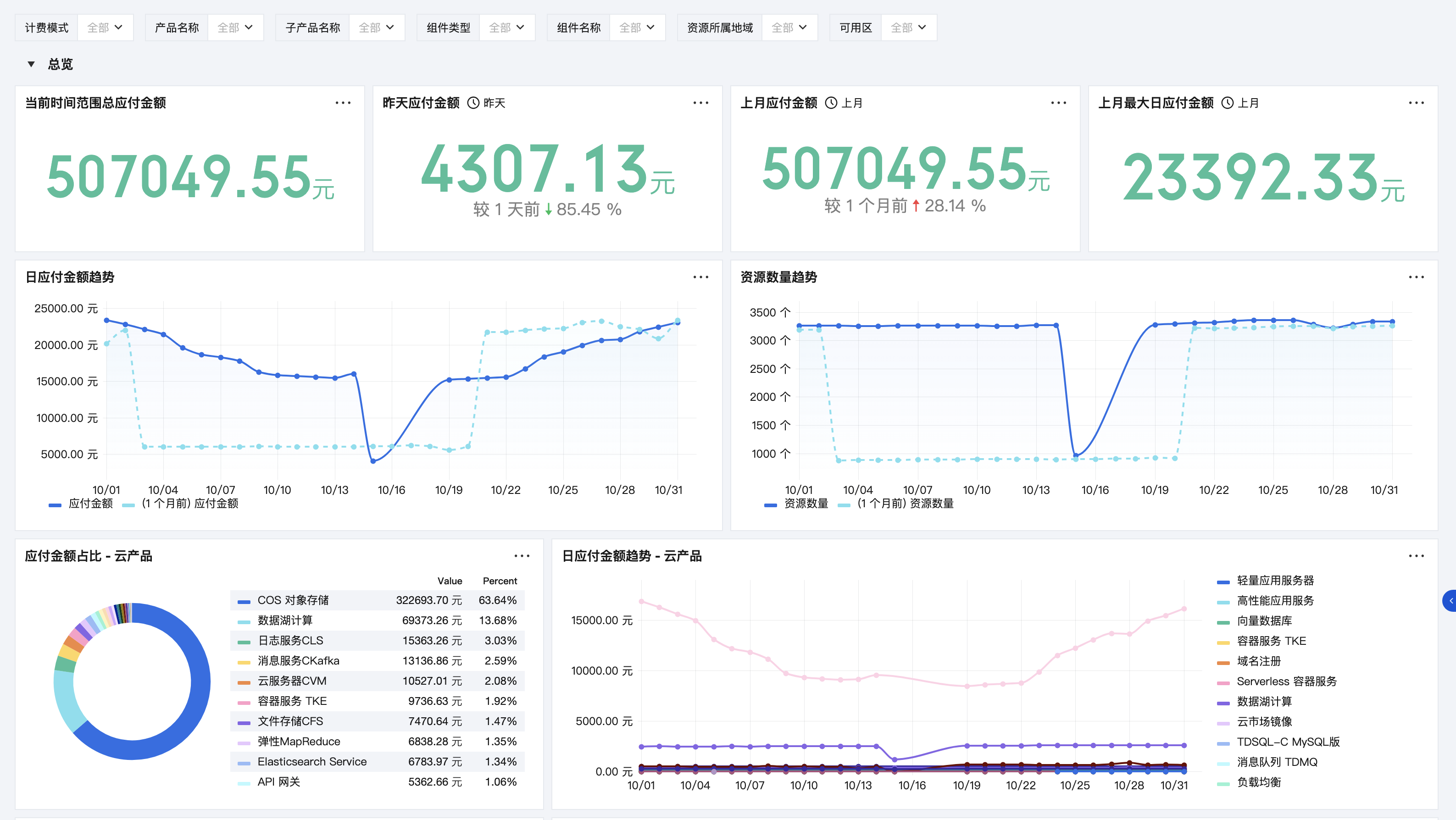Sort by Percent column header
The height and width of the screenshot is (820, 1456).
[500, 581]
